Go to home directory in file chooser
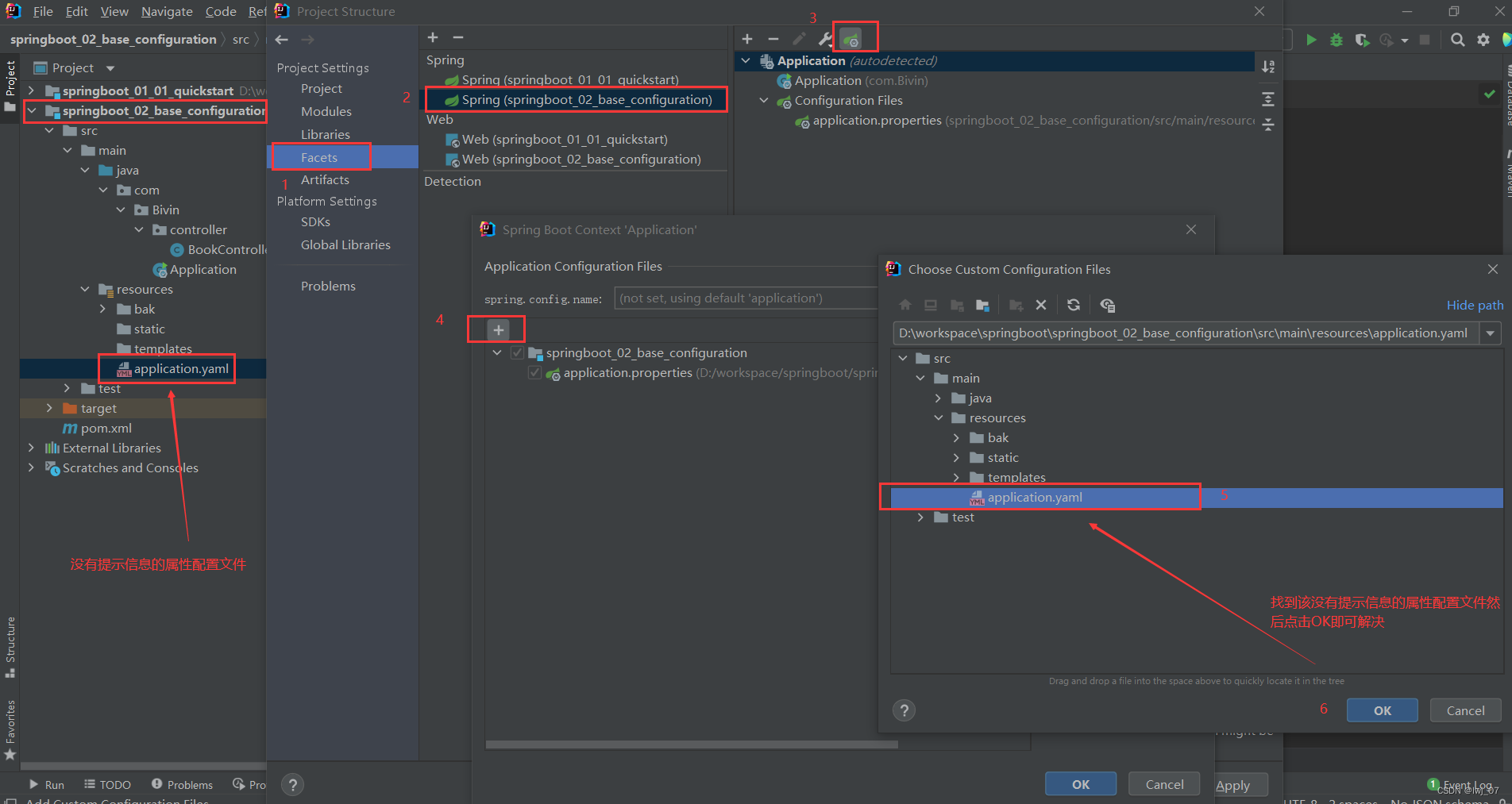The width and height of the screenshot is (1512, 804). tap(905, 306)
